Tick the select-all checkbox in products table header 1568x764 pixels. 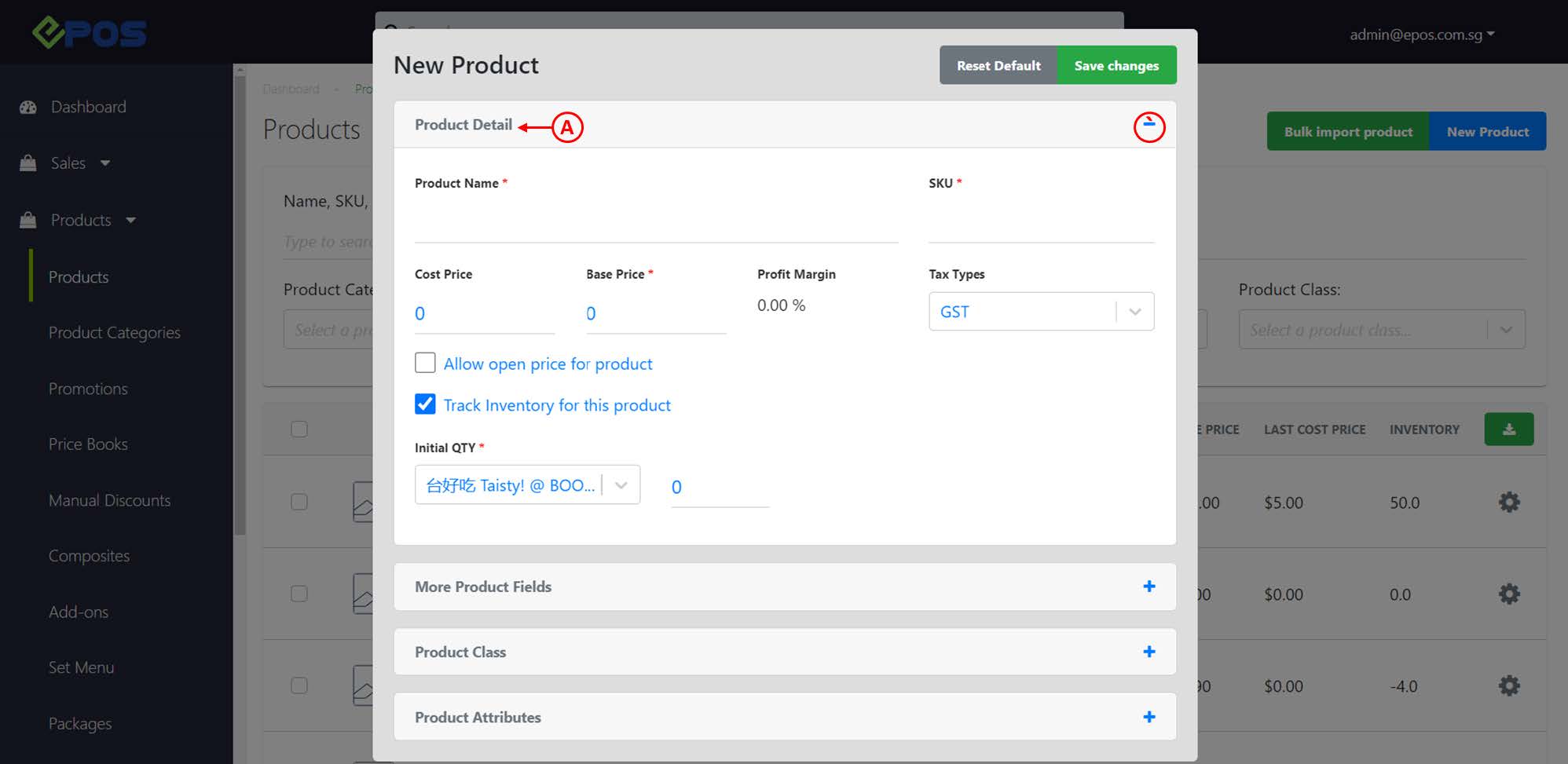coord(299,430)
